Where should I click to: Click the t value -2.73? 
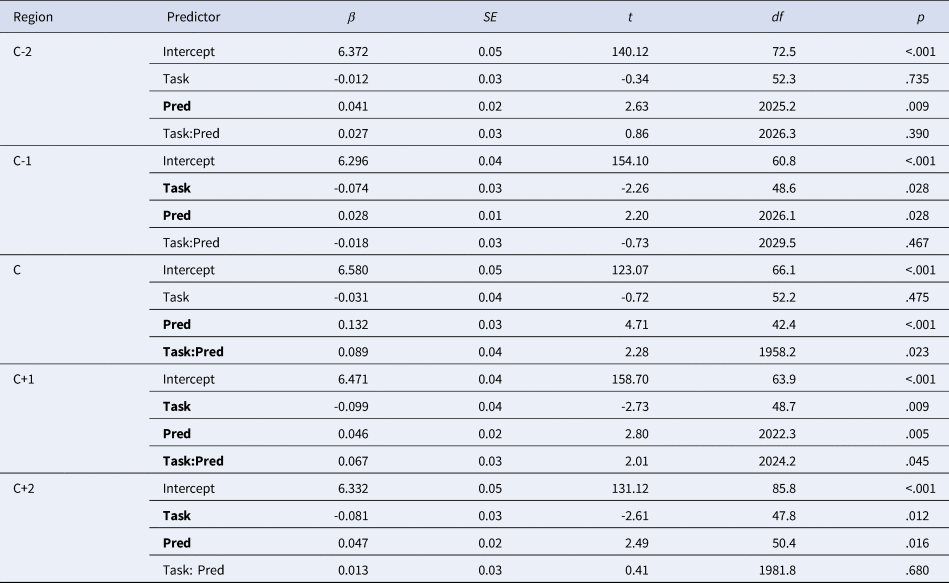pyautogui.click(x=640, y=406)
